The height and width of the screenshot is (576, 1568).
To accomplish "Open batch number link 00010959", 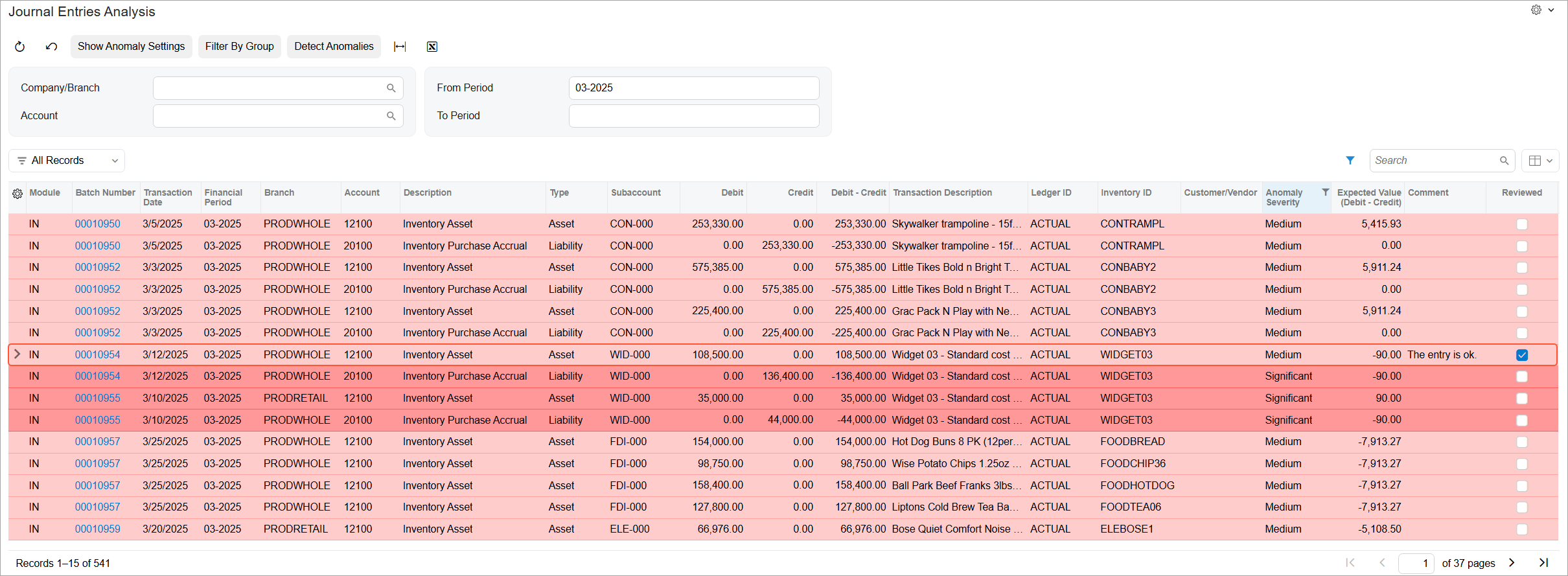I will point(98,529).
